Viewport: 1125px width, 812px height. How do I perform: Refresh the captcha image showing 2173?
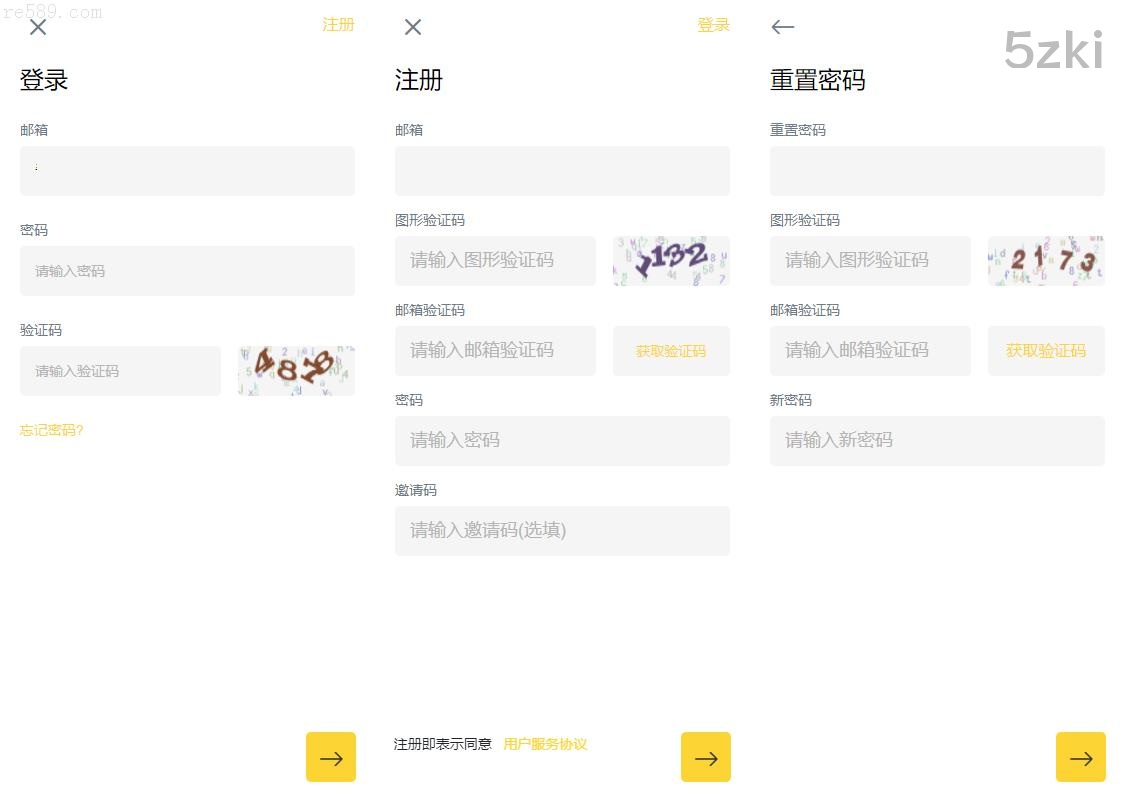pyautogui.click(x=1046, y=261)
